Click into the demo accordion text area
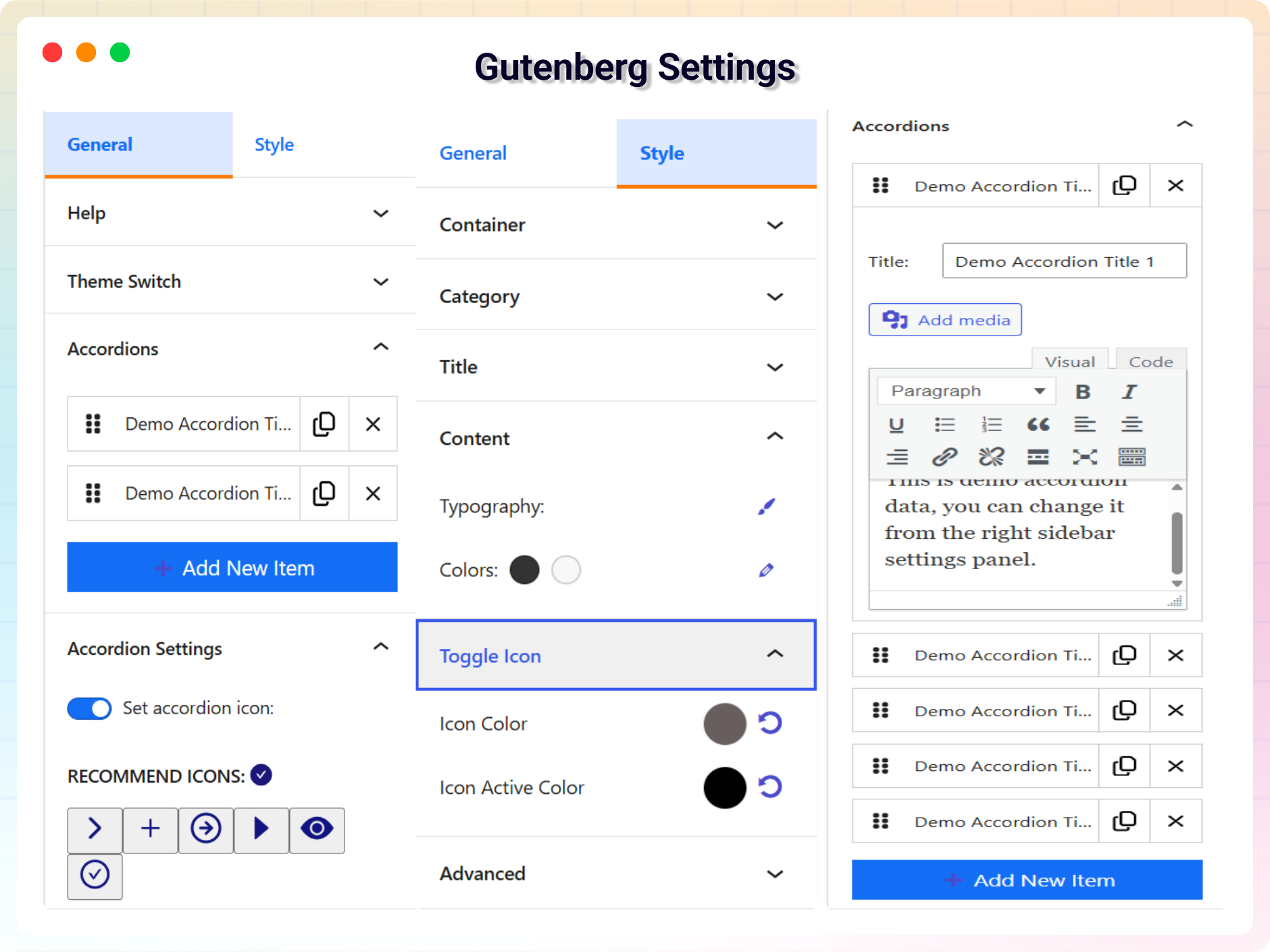The width and height of the screenshot is (1270, 952). (x=1020, y=535)
